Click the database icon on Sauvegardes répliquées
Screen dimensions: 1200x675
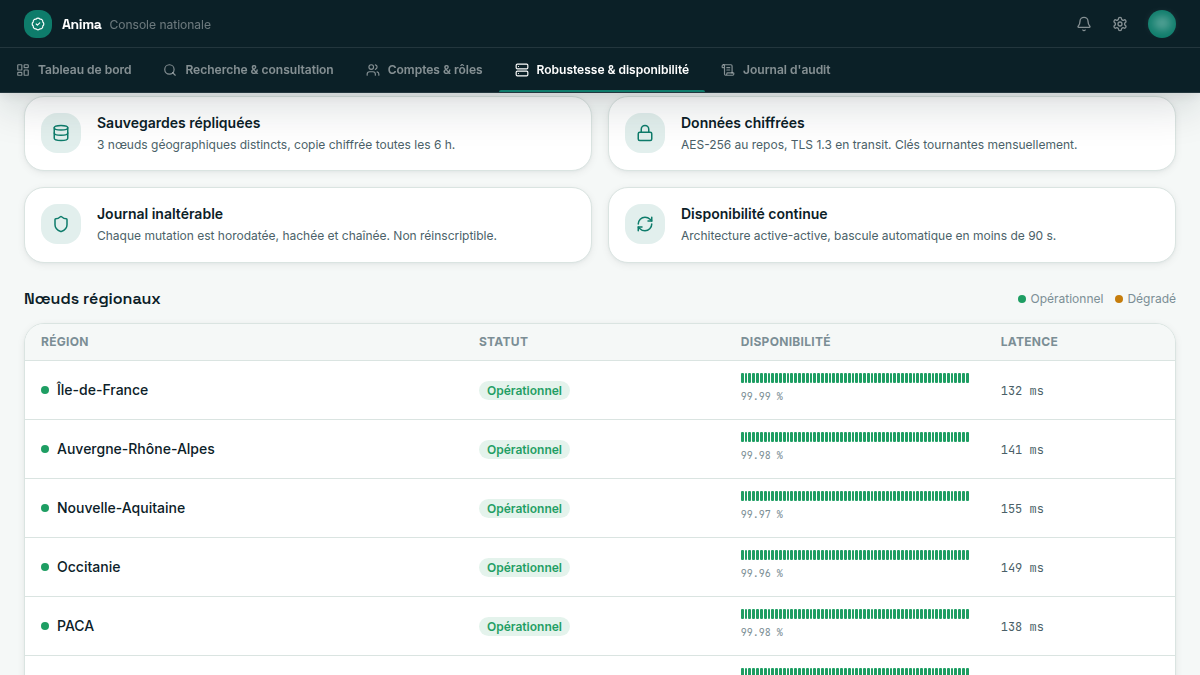pyautogui.click(x=61, y=133)
